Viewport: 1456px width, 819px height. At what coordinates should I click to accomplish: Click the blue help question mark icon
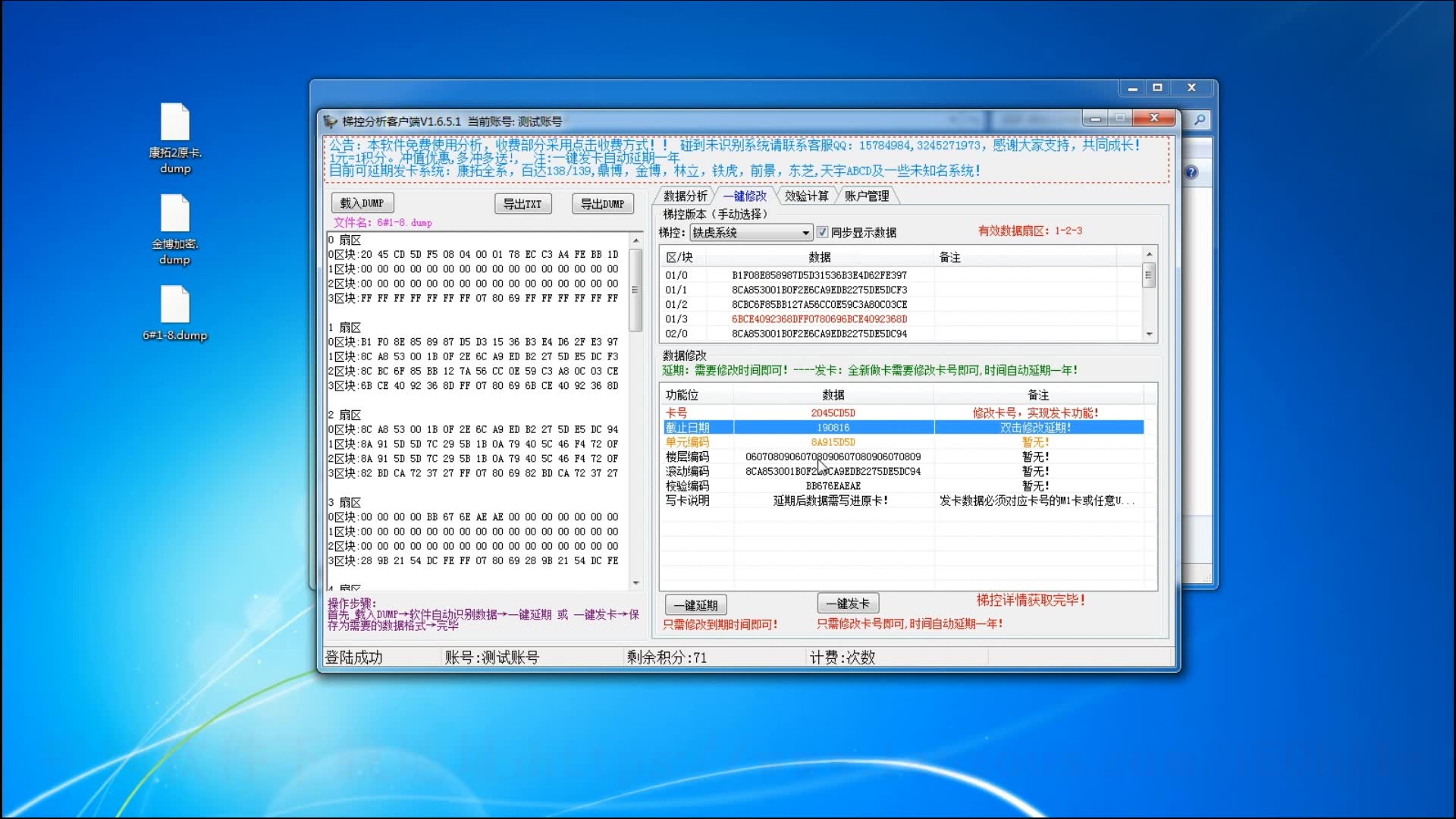click(x=1191, y=172)
